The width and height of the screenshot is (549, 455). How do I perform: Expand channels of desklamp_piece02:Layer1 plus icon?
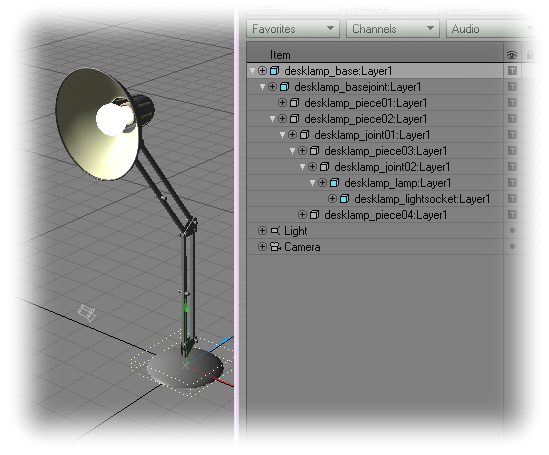(282, 119)
